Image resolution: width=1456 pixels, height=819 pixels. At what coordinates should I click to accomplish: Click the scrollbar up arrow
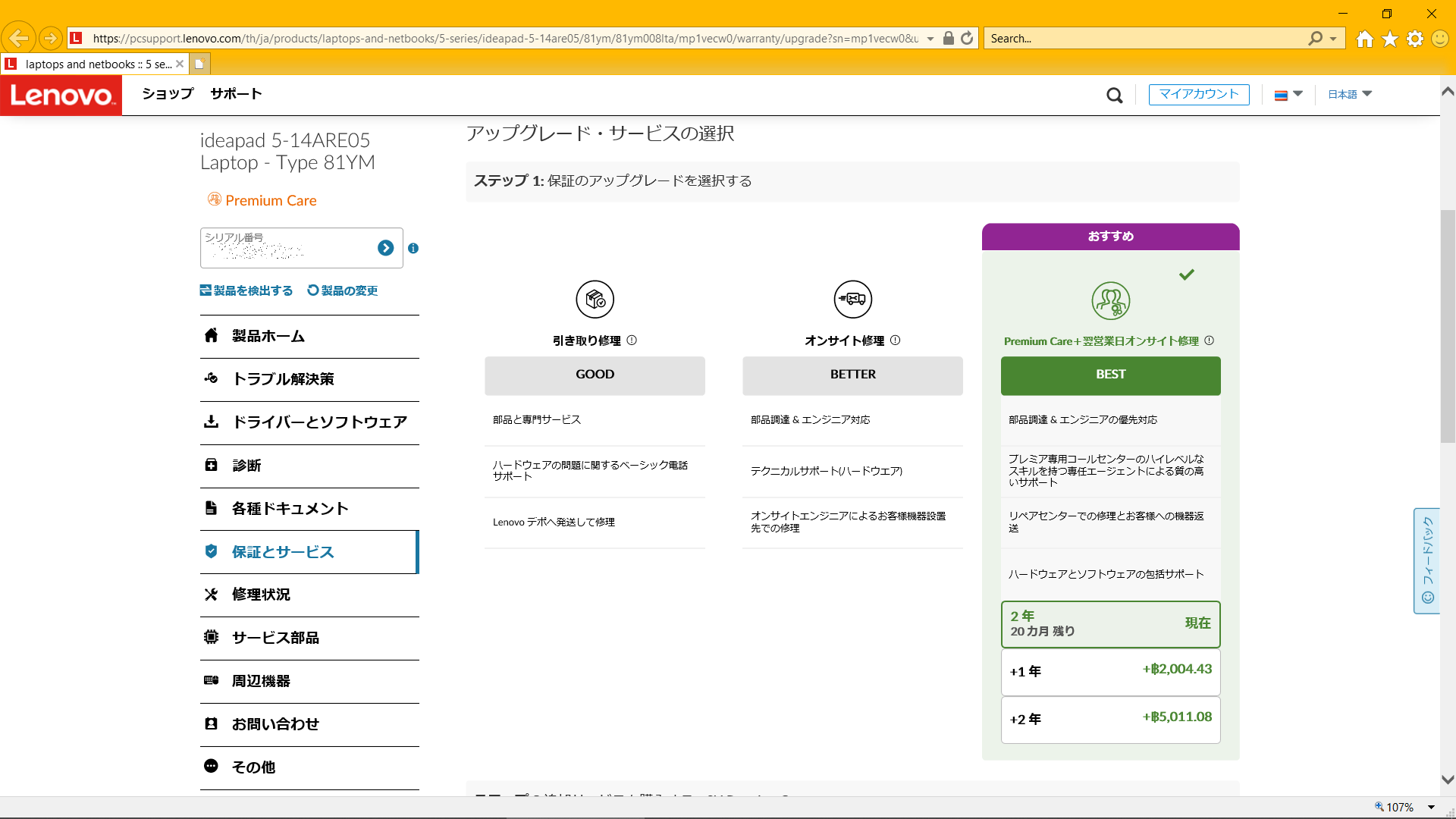[1448, 91]
